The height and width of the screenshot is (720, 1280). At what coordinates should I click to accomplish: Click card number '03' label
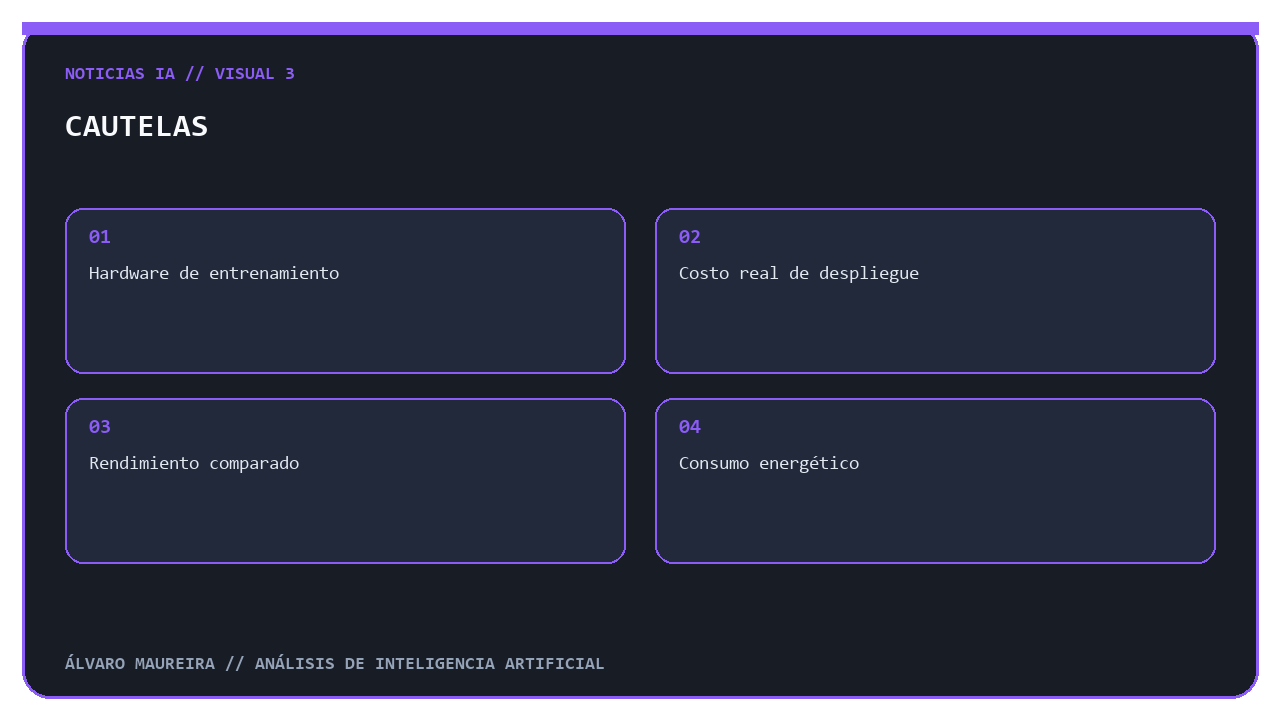click(100, 427)
